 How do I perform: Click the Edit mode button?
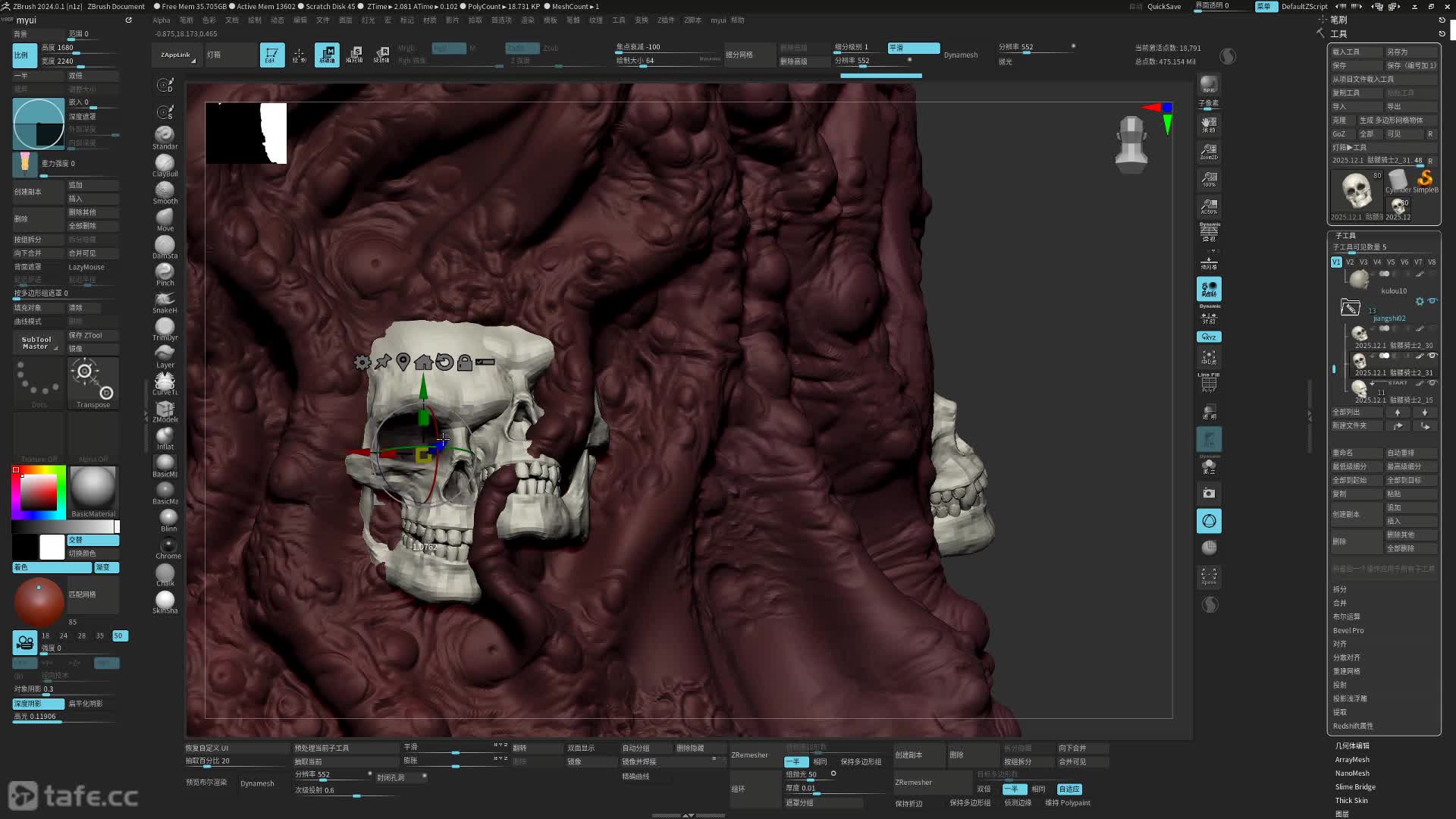click(x=272, y=55)
